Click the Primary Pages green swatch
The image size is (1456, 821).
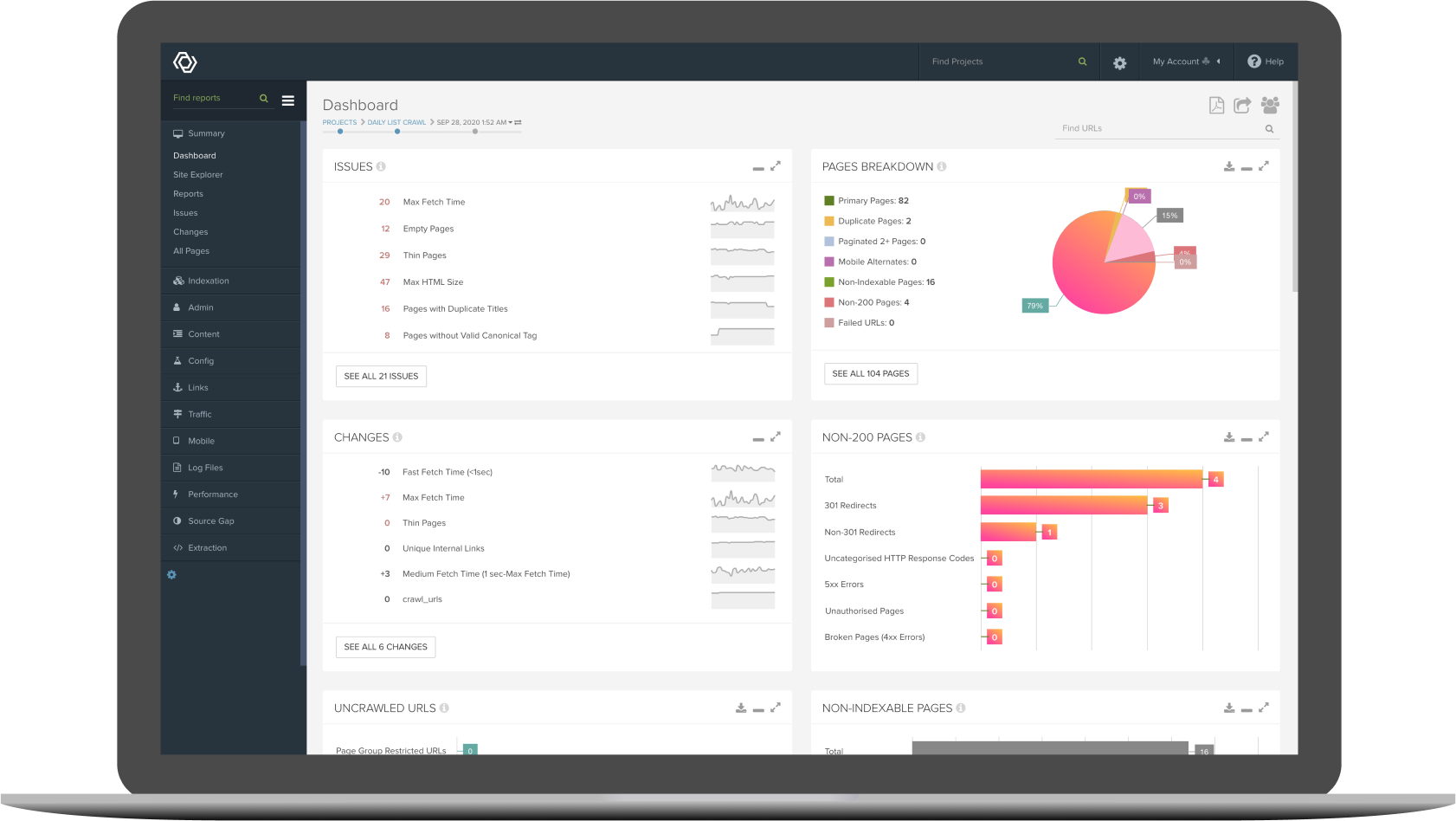tap(829, 201)
